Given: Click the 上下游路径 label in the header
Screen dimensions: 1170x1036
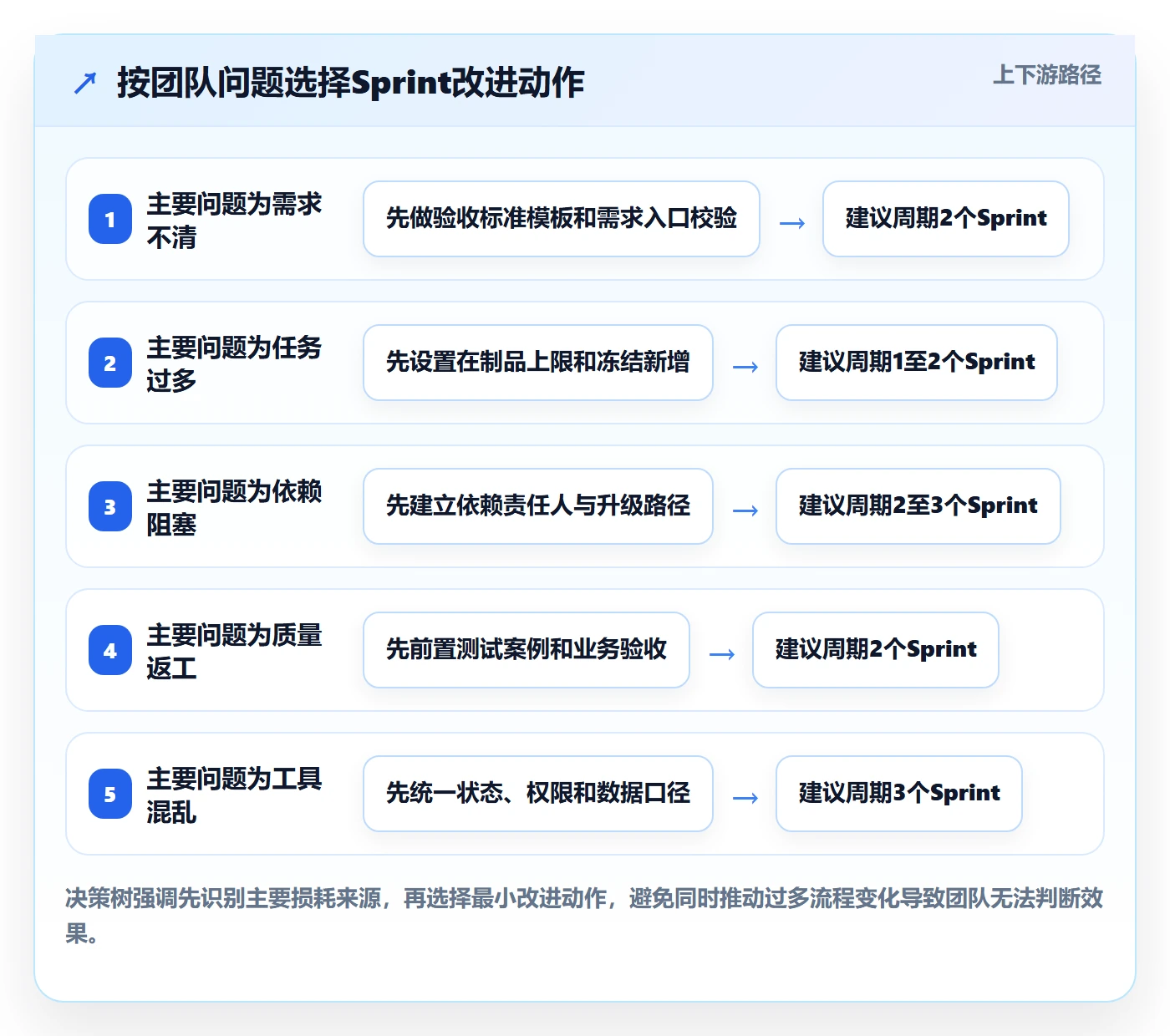Looking at the screenshot, I should point(1047,74).
